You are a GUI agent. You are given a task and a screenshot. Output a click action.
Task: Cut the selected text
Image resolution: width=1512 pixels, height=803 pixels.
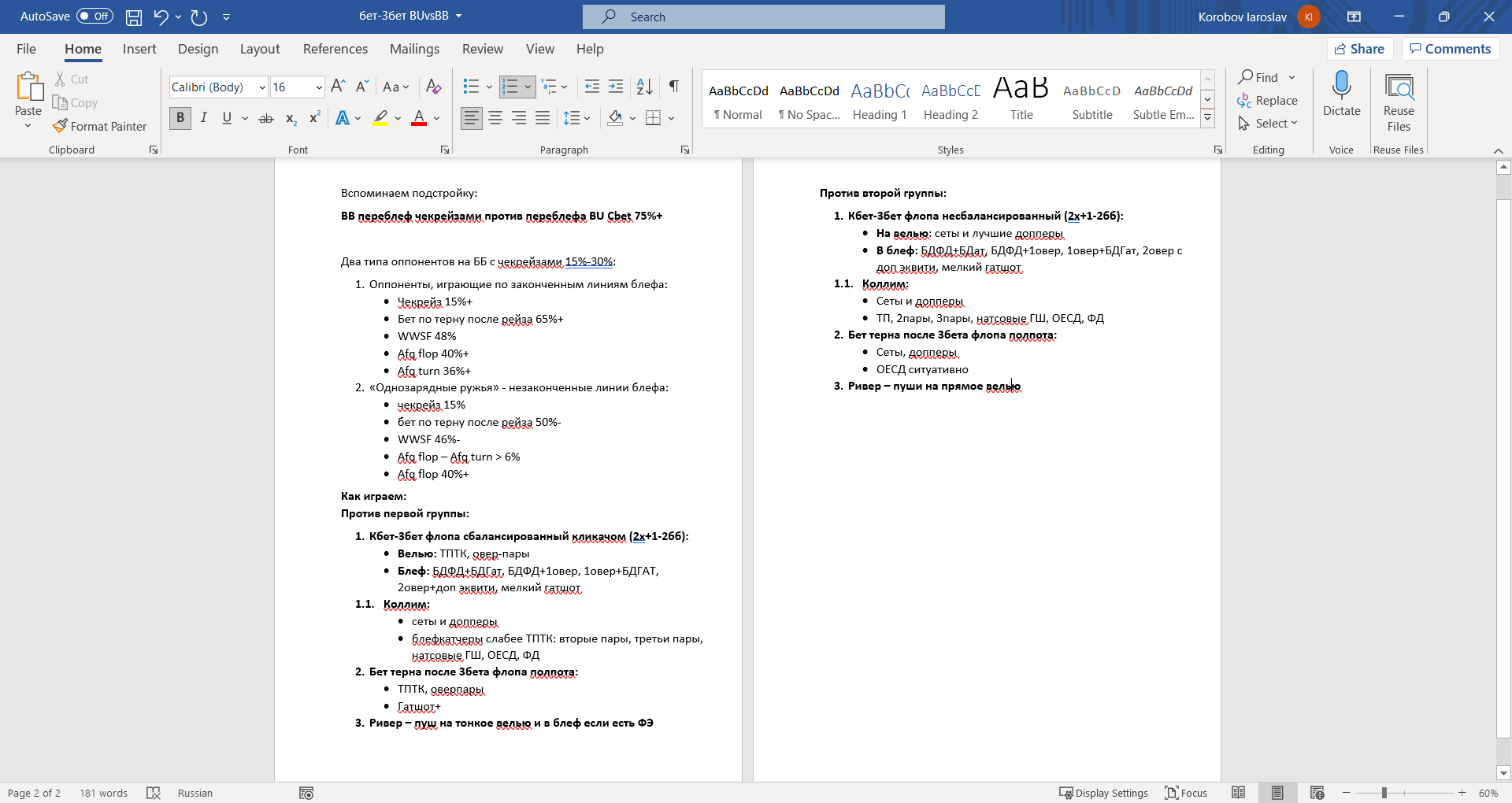72,80
